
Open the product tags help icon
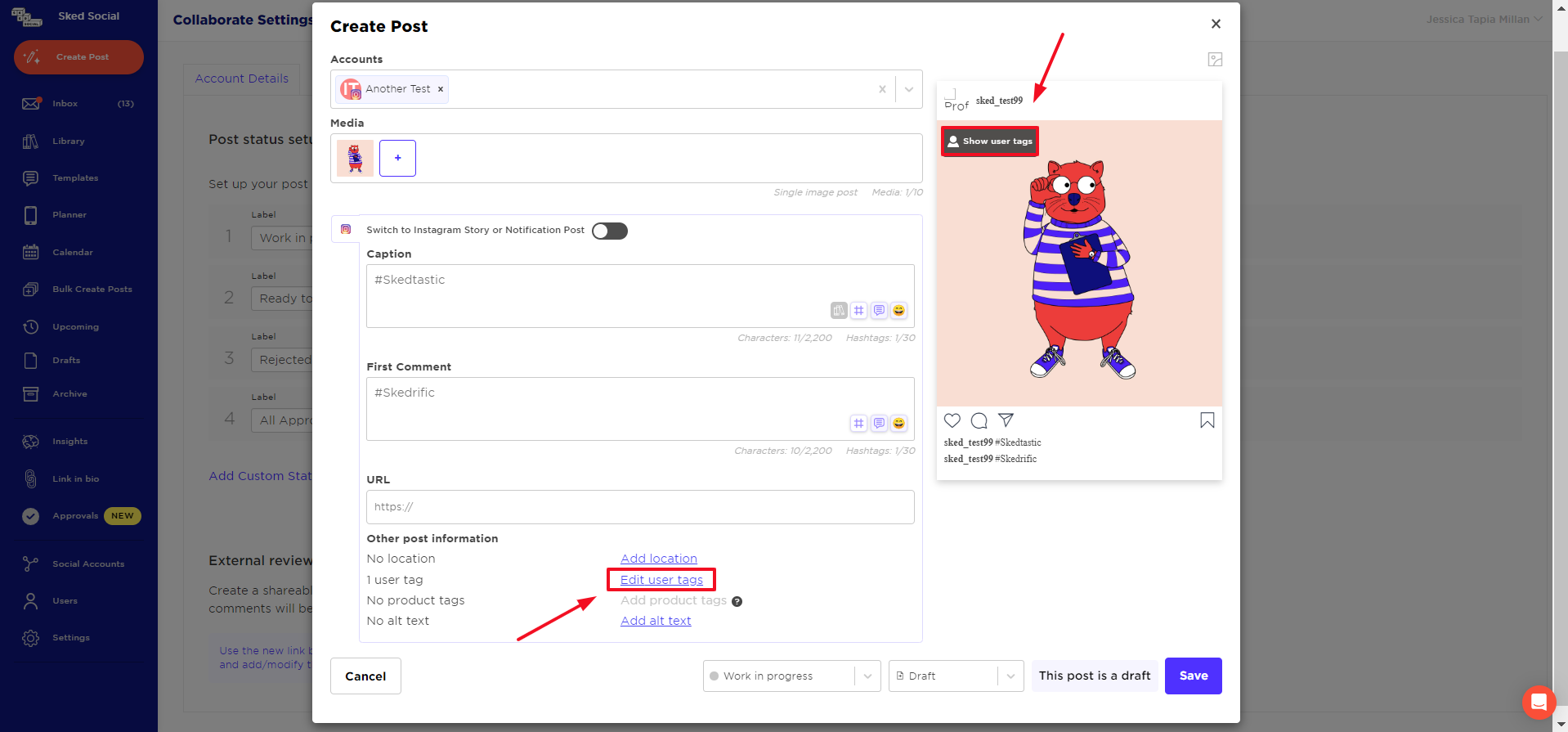[737, 601]
